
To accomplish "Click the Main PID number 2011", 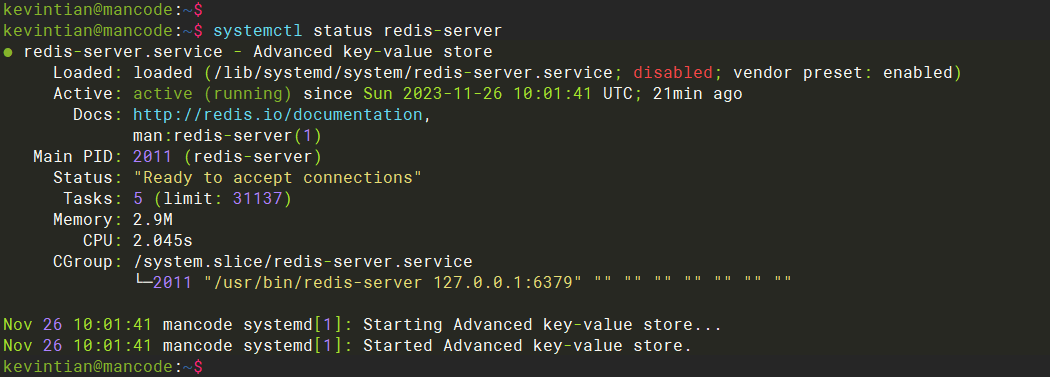I will pos(153,157).
